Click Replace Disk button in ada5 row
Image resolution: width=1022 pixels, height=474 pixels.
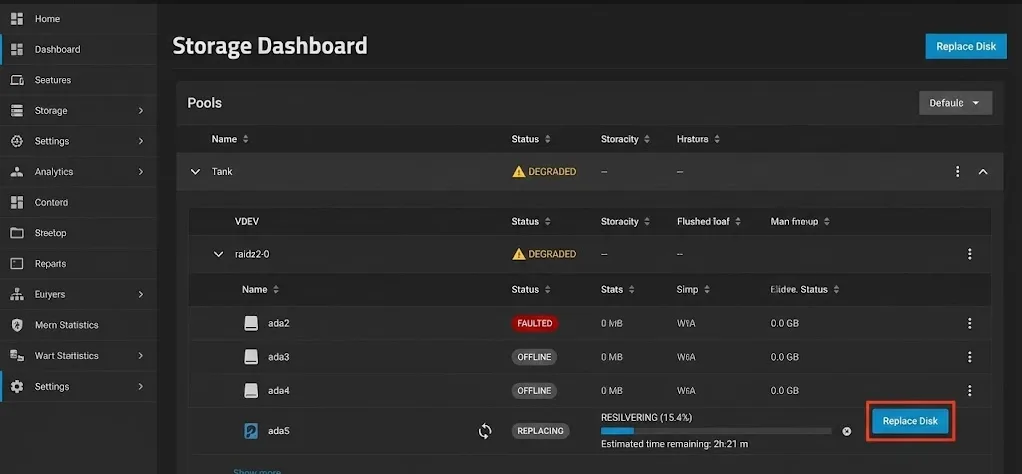point(910,422)
